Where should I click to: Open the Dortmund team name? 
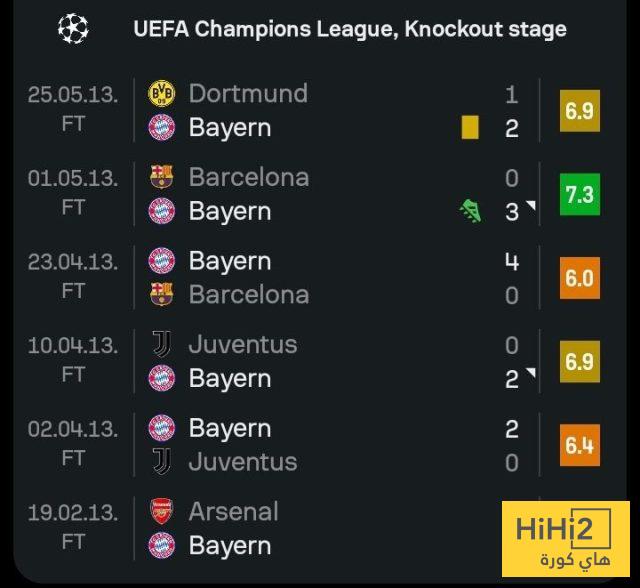click(248, 94)
